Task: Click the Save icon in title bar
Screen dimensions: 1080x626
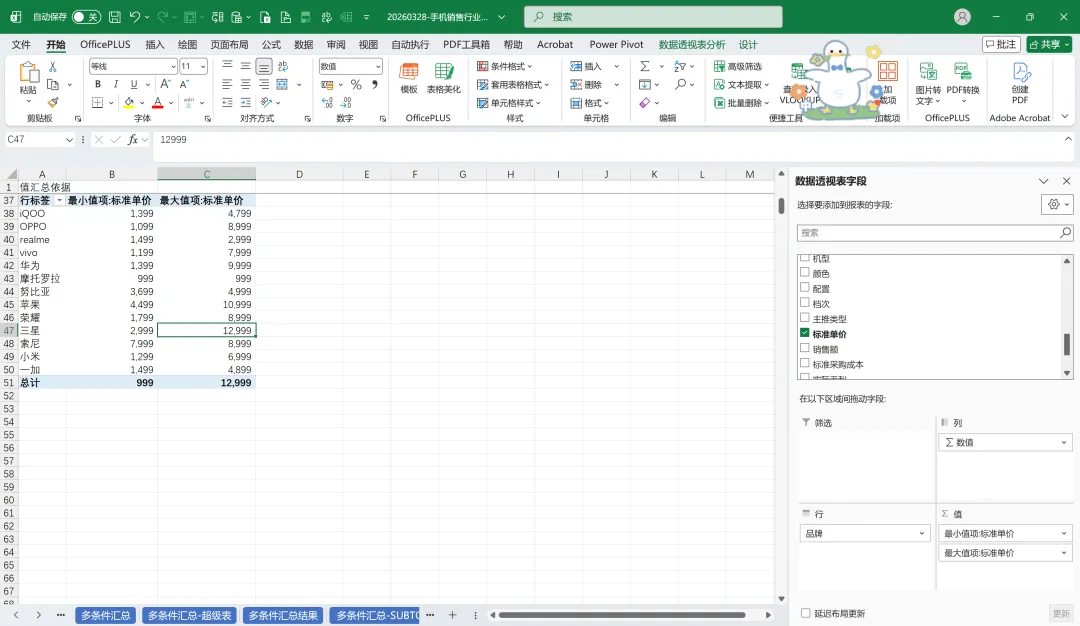Action: coord(115,17)
